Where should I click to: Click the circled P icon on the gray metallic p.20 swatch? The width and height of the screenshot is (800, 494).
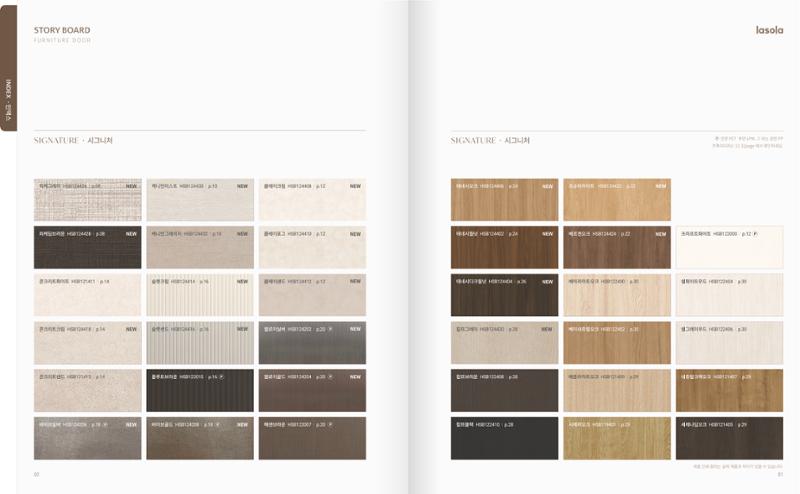[x=331, y=329]
